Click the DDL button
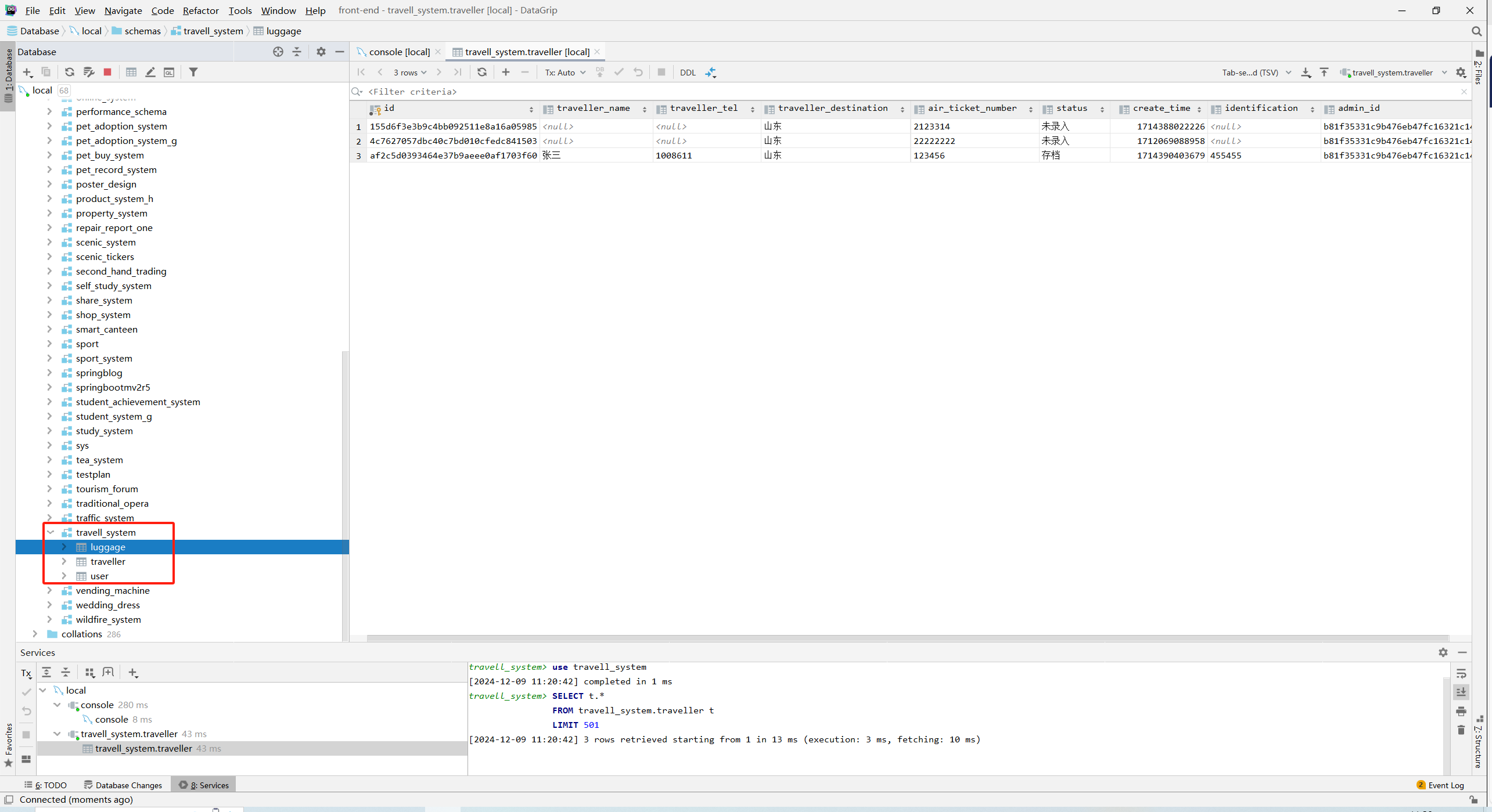 (688, 73)
